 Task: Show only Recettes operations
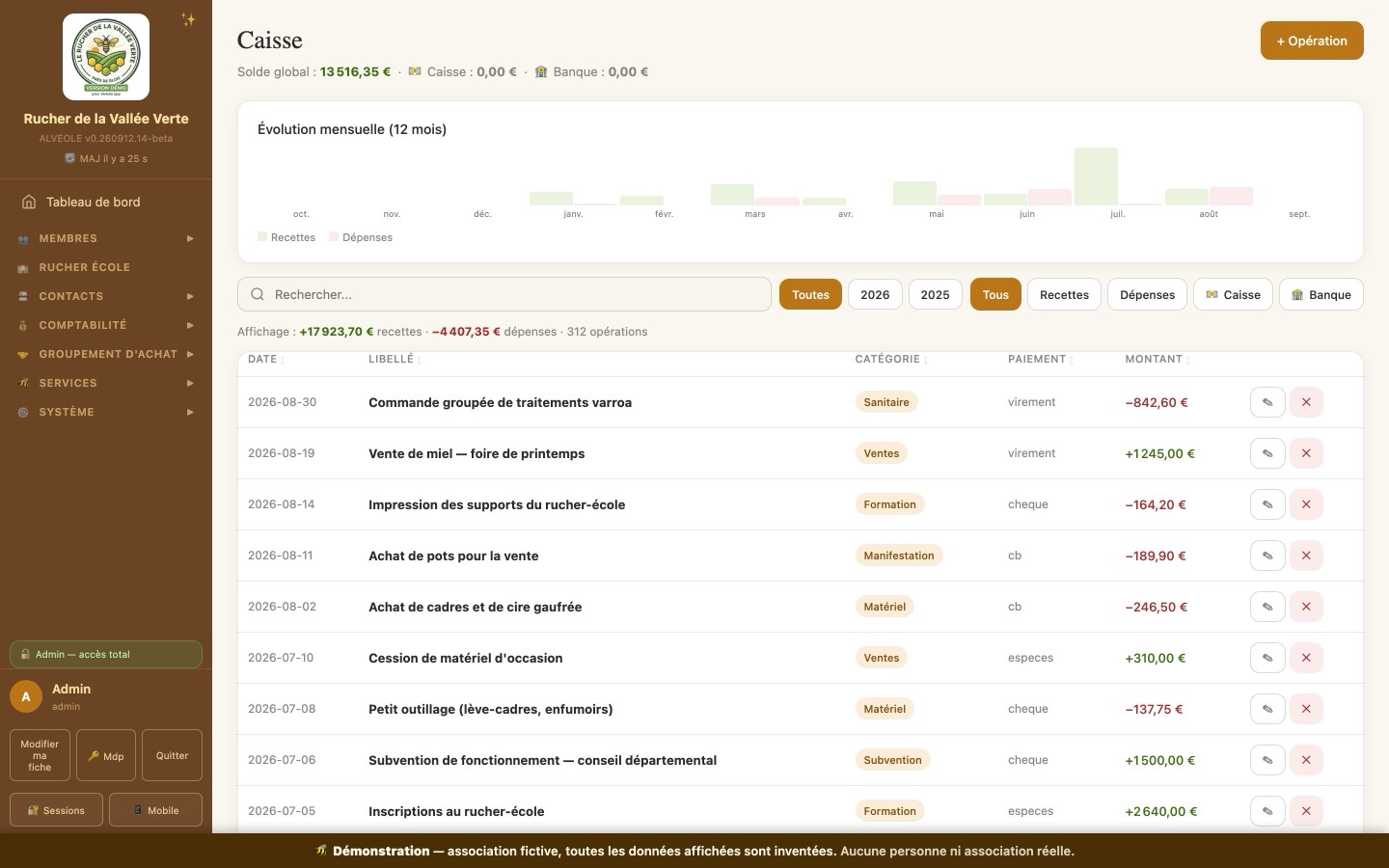click(x=1064, y=295)
